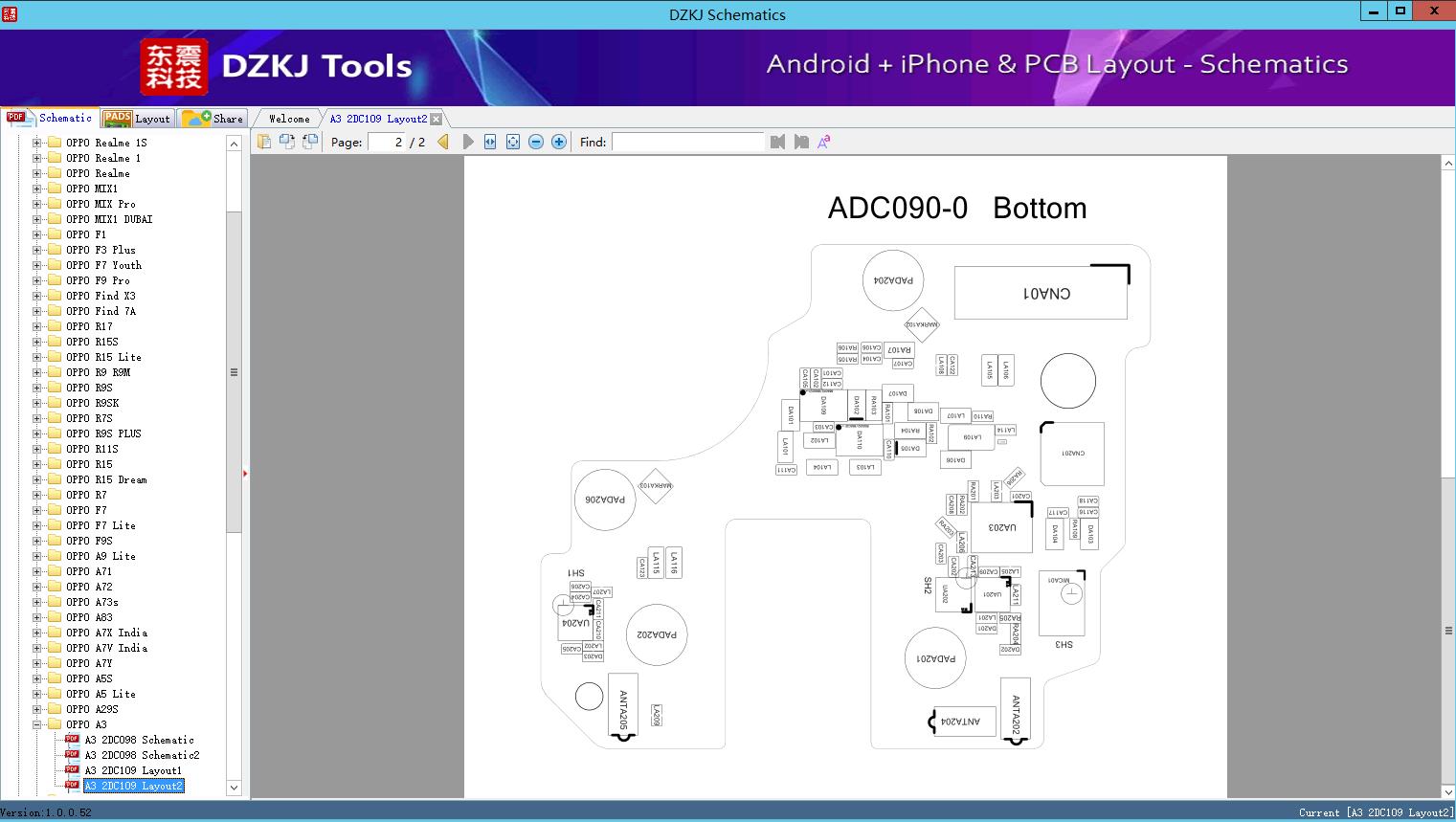Viewport: 1456px width, 822px height.
Task: Zoom out with minus icon
Action: click(x=536, y=142)
